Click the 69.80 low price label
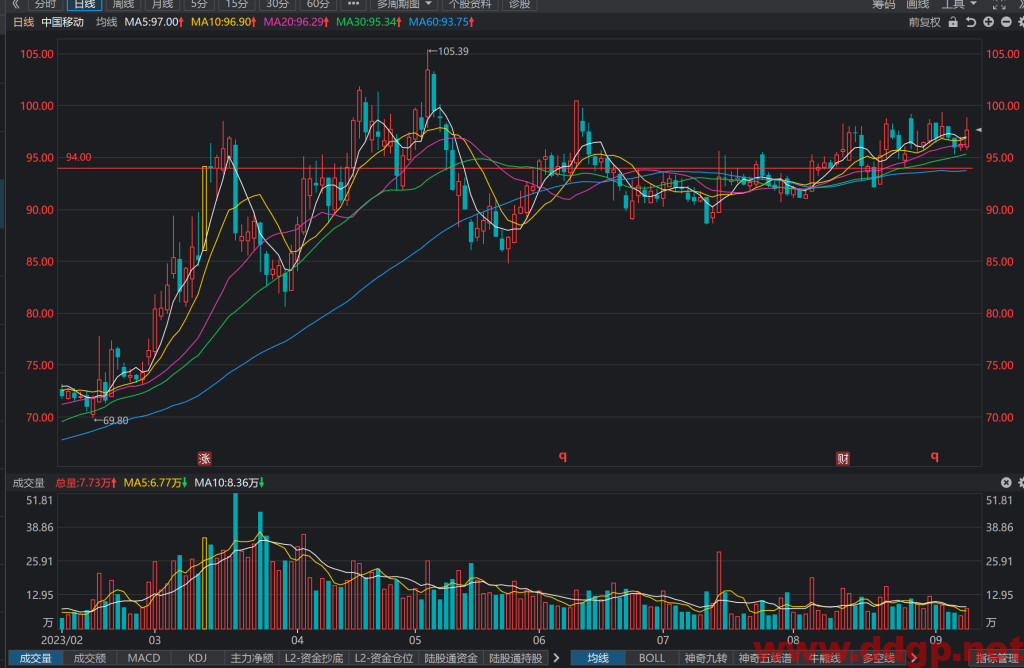 pyautogui.click(x=116, y=421)
